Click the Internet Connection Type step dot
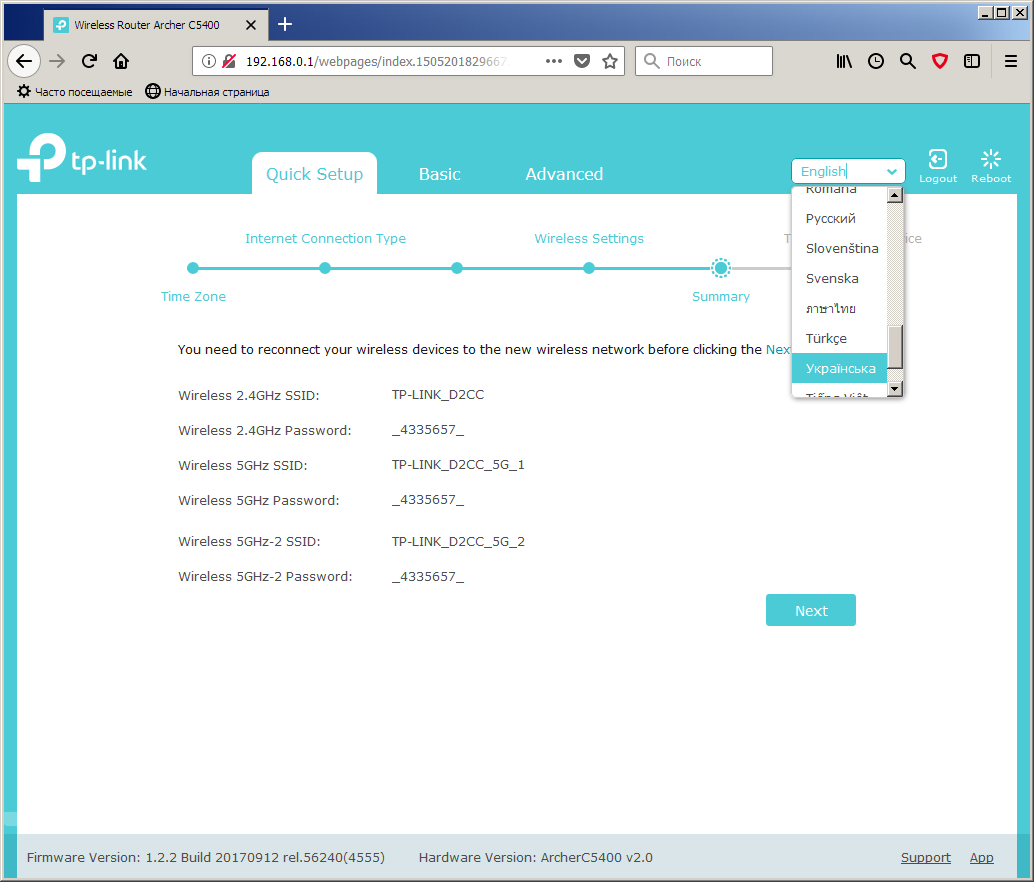Viewport: 1034px width, 882px height. [x=324, y=268]
